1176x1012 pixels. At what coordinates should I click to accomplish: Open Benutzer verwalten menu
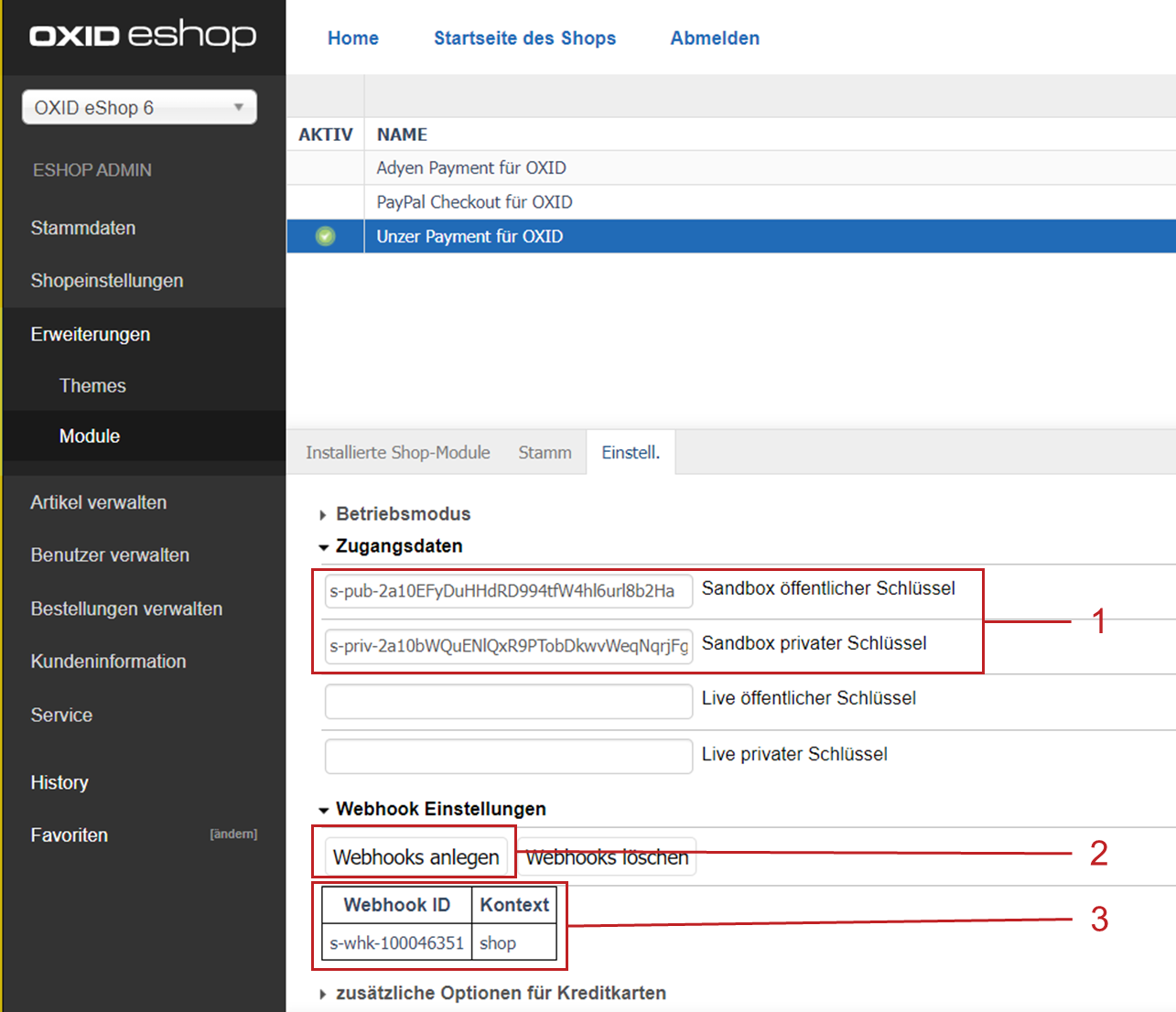[x=110, y=555]
